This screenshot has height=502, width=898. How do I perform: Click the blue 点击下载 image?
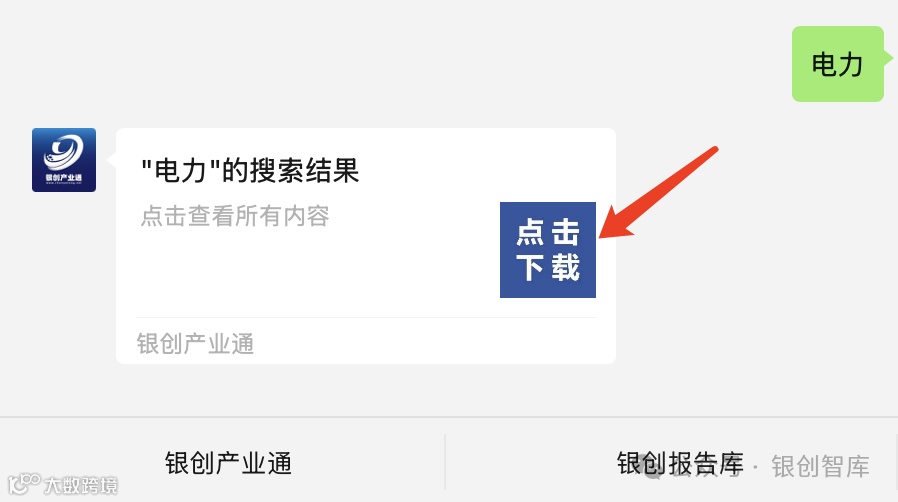click(548, 250)
